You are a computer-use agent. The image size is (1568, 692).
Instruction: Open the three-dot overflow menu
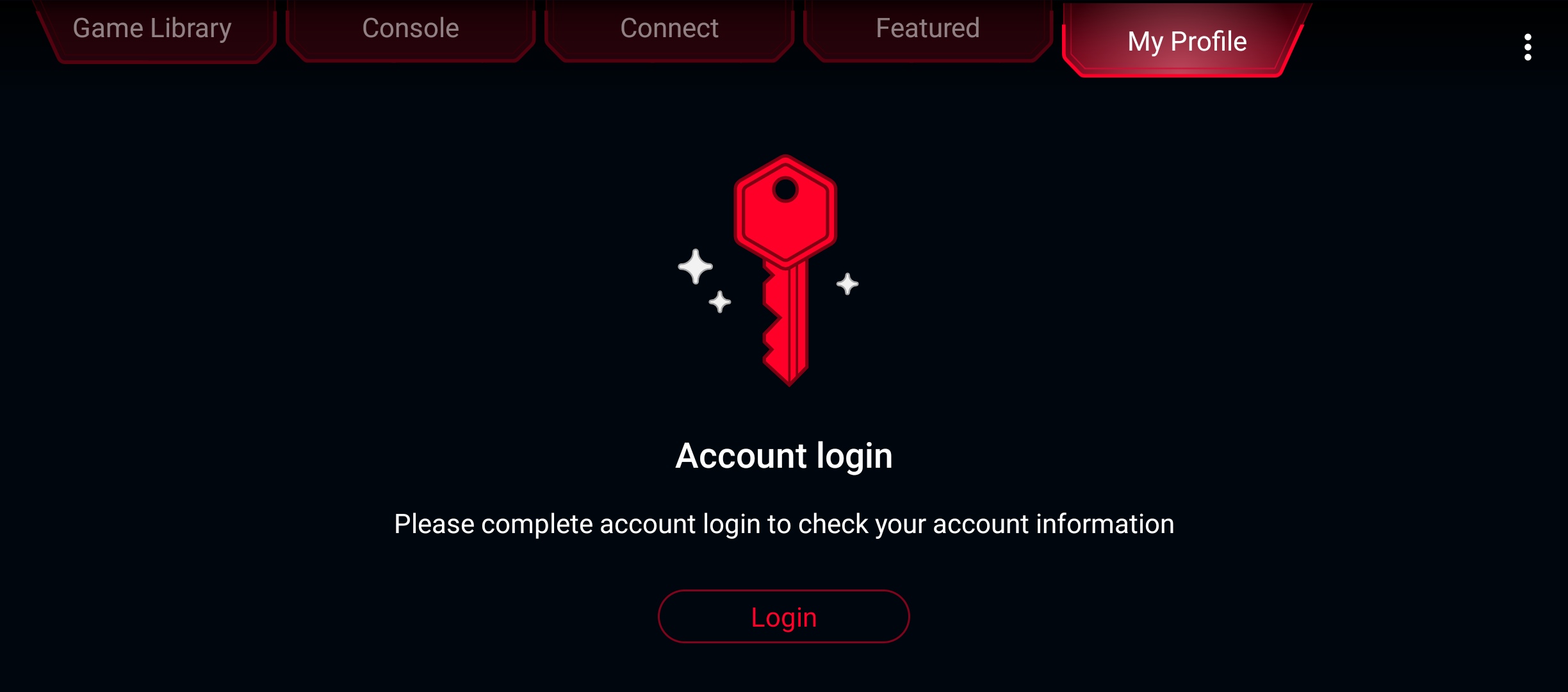click(1528, 47)
